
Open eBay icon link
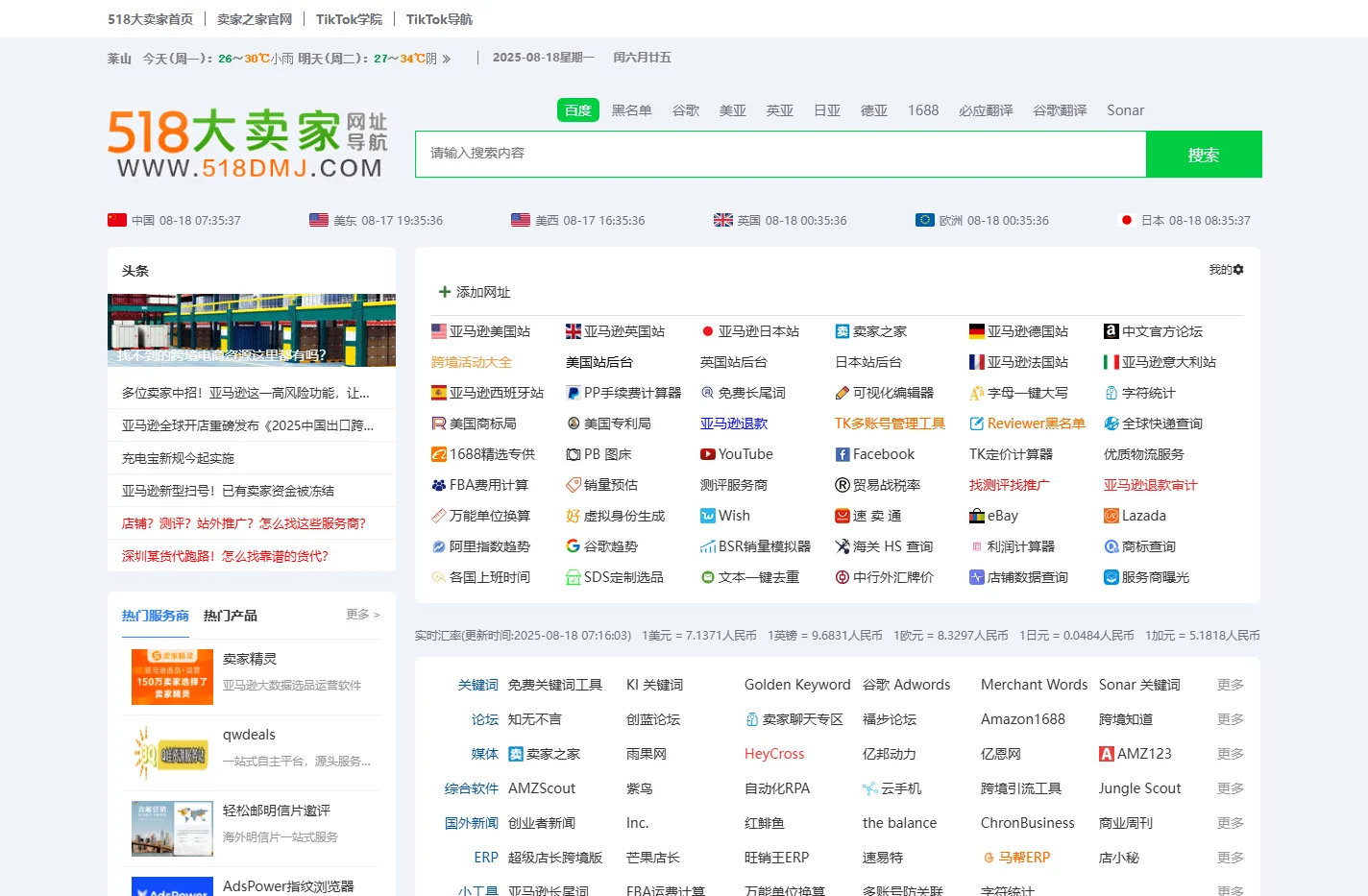(993, 516)
